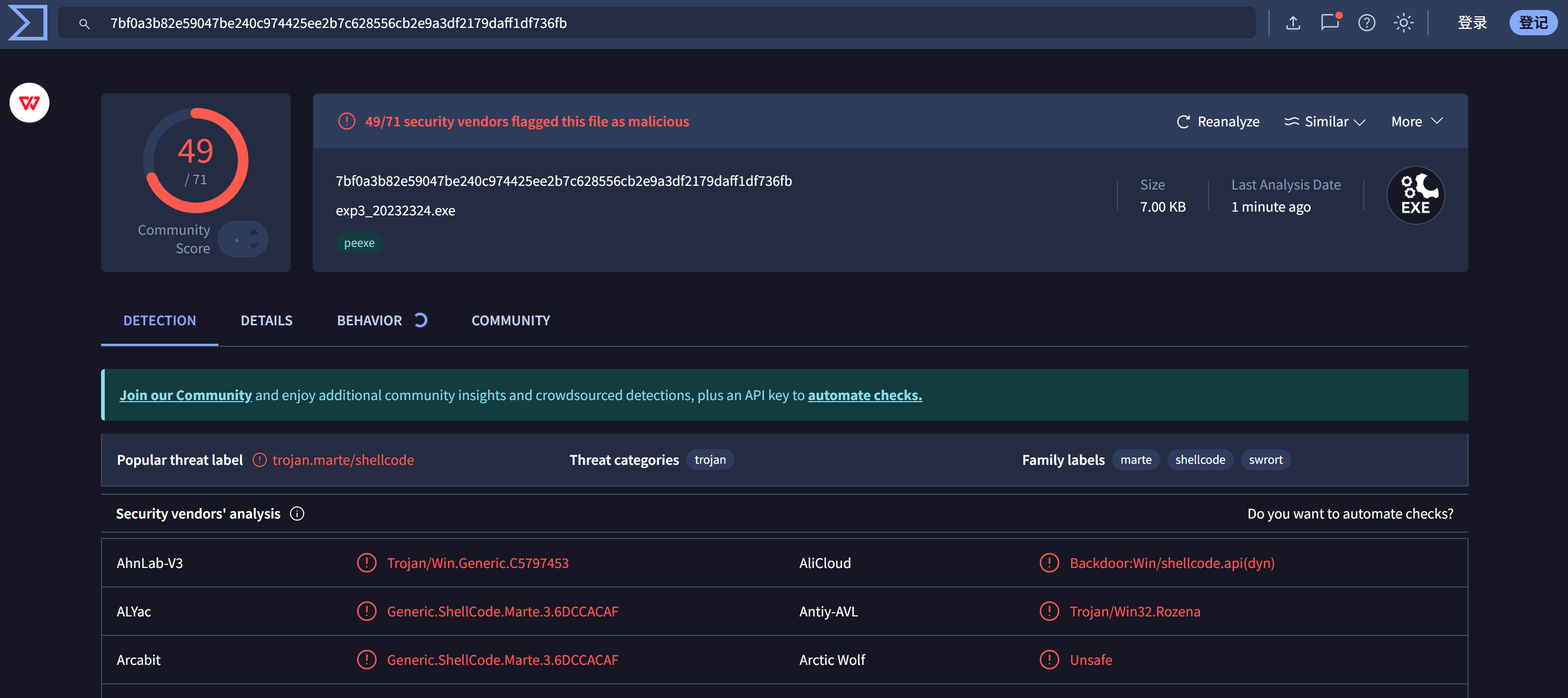Click the EXE file type icon
Image resolution: width=1568 pixels, height=698 pixels.
1415,195
